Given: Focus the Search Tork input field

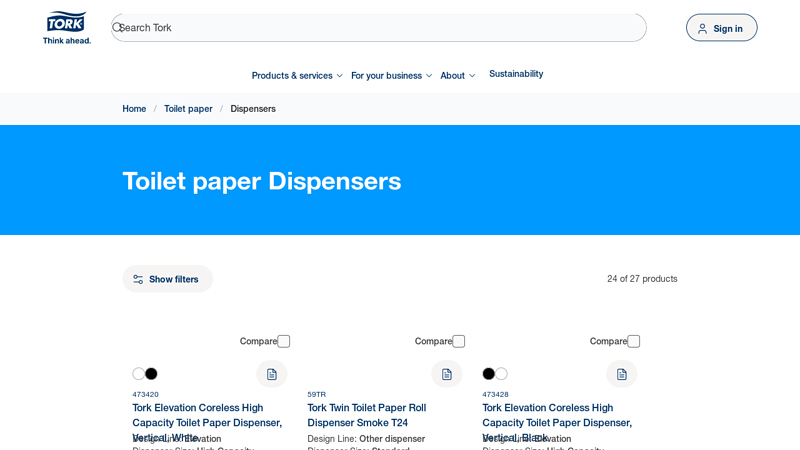Looking at the screenshot, I should coord(379,28).
